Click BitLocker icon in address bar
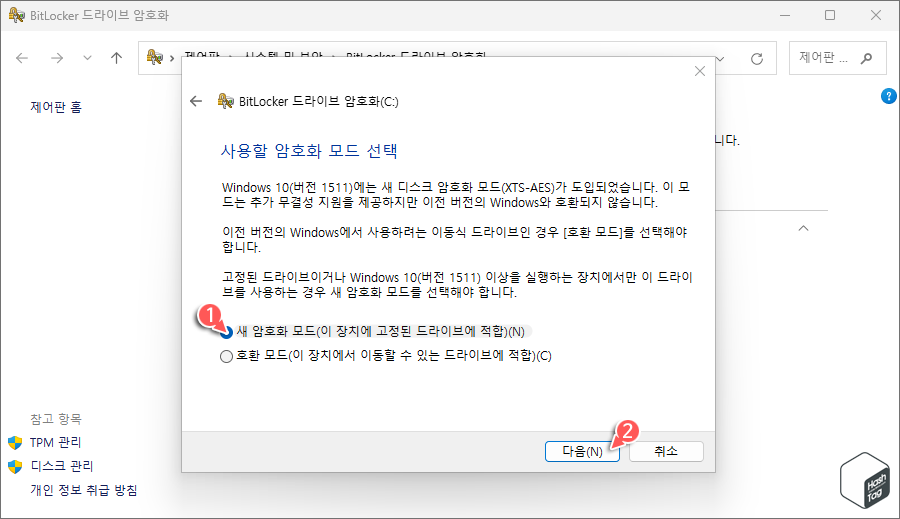The height and width of the screenshot is (519, 900). (x=154, y=57)
